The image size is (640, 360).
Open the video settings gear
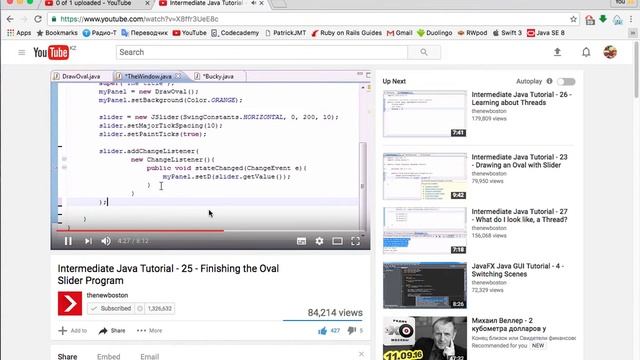click(x=319, y=241)
